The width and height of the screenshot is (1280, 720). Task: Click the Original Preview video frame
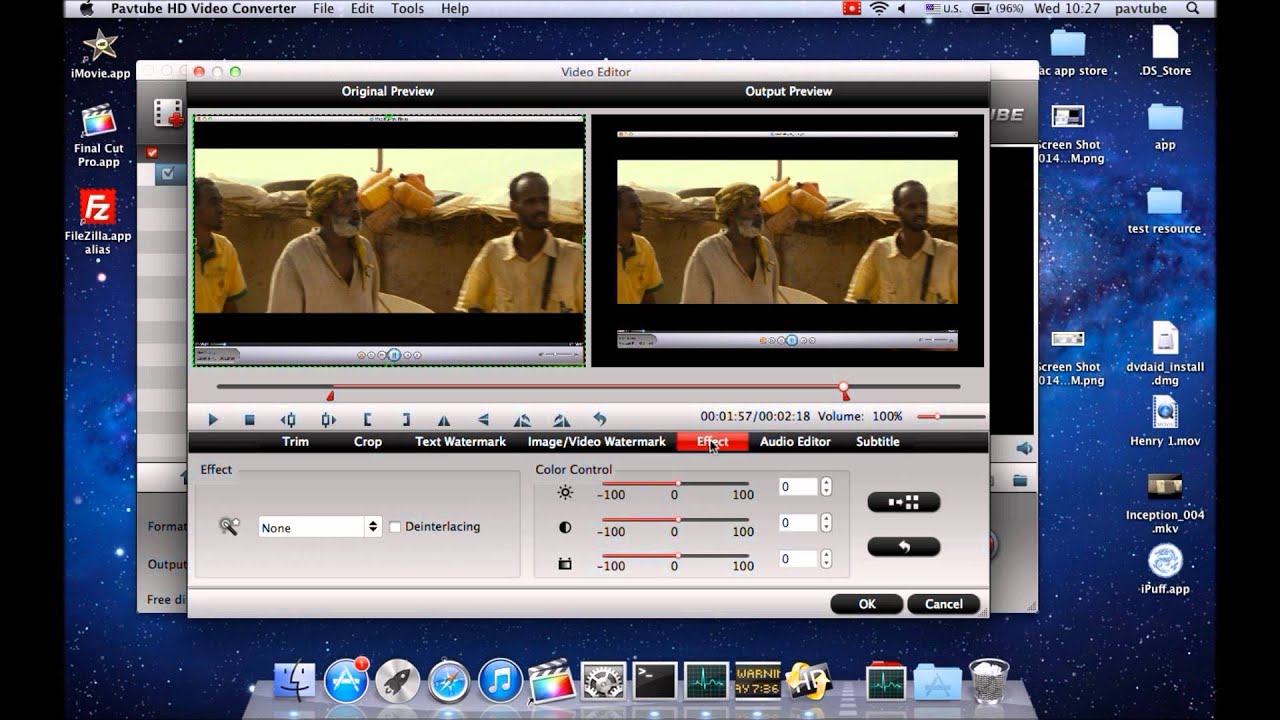(x=389, y=240)
